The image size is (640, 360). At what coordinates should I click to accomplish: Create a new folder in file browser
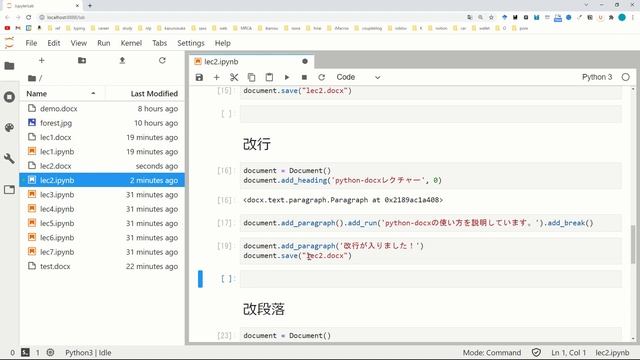click(82, 60)
